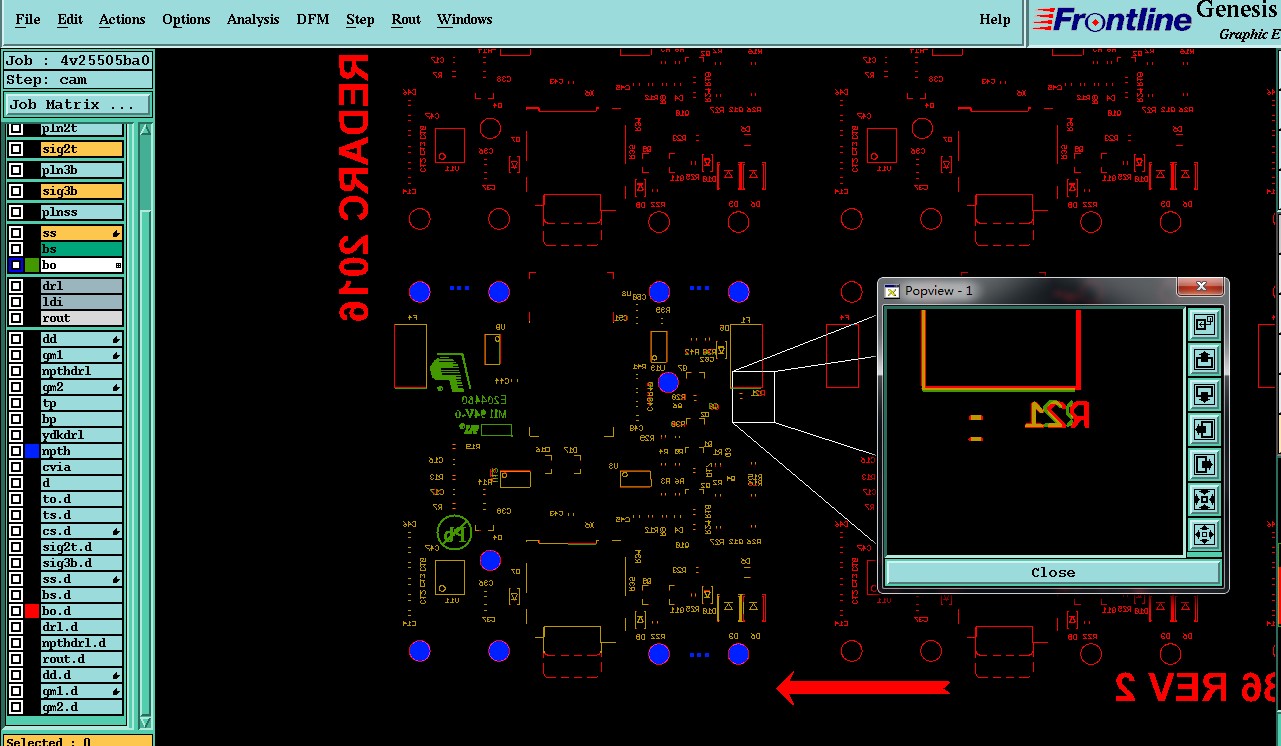
Task: Click layer list scrollbar down arrow
Action: pos(145,721)
